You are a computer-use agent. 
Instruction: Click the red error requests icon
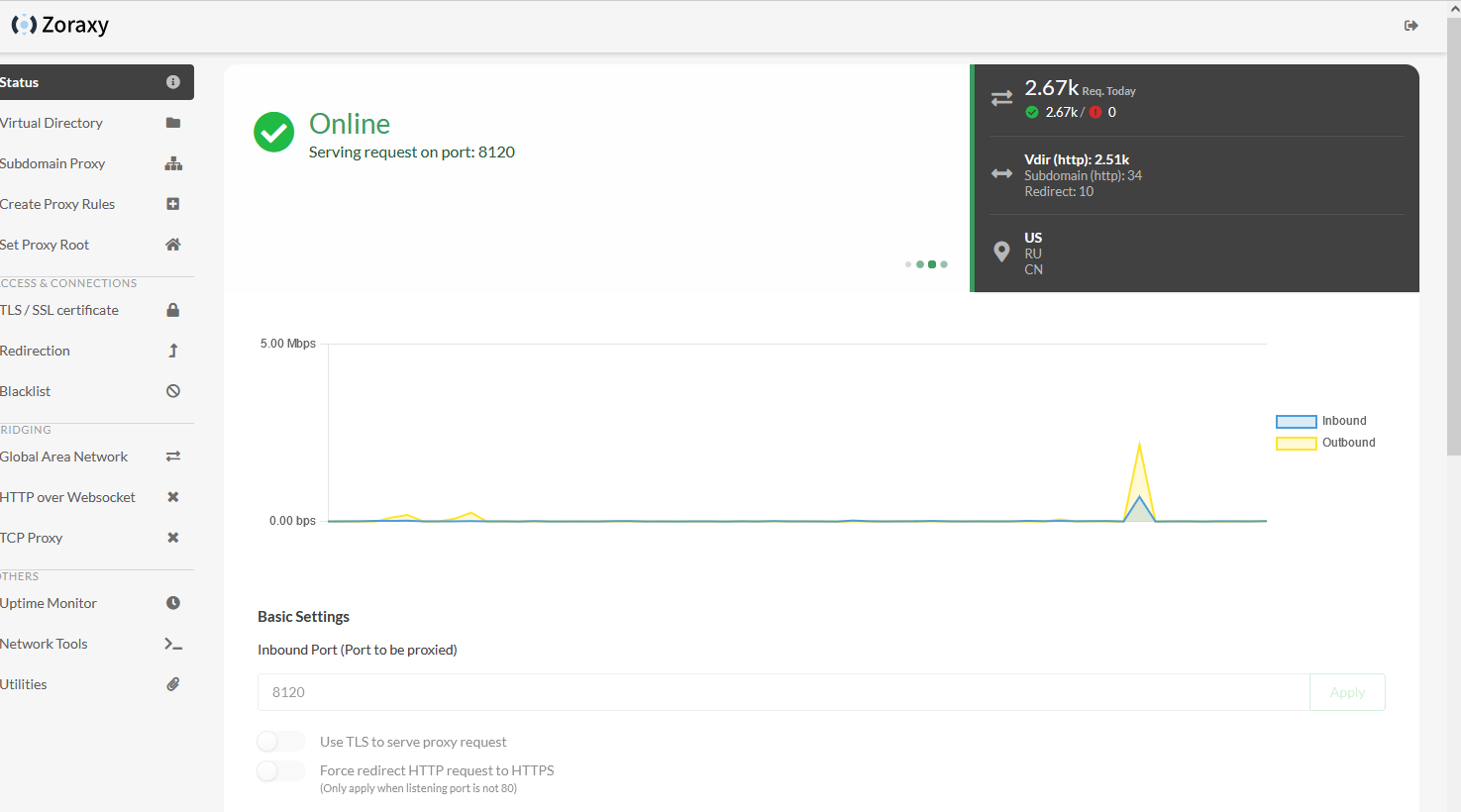coord(1096,112)
